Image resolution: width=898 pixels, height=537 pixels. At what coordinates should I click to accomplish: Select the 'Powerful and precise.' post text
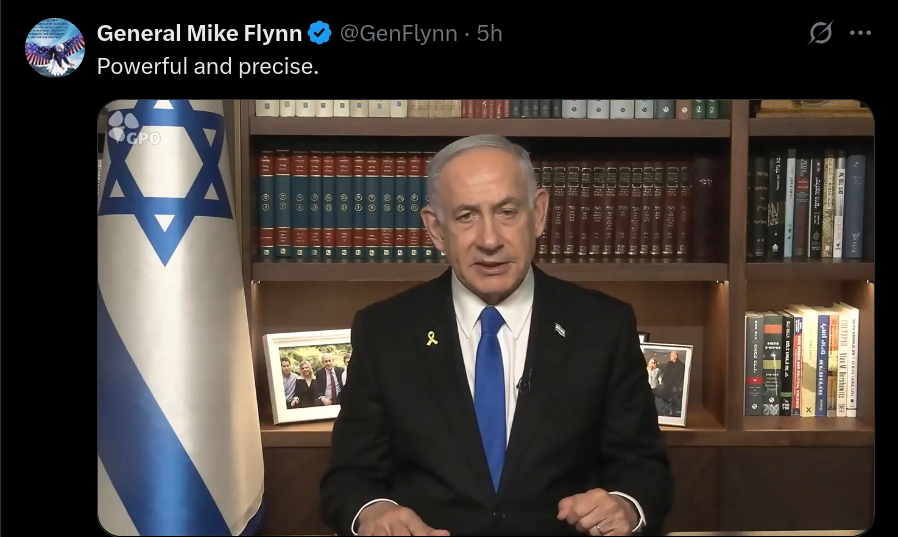click(207, 66)
